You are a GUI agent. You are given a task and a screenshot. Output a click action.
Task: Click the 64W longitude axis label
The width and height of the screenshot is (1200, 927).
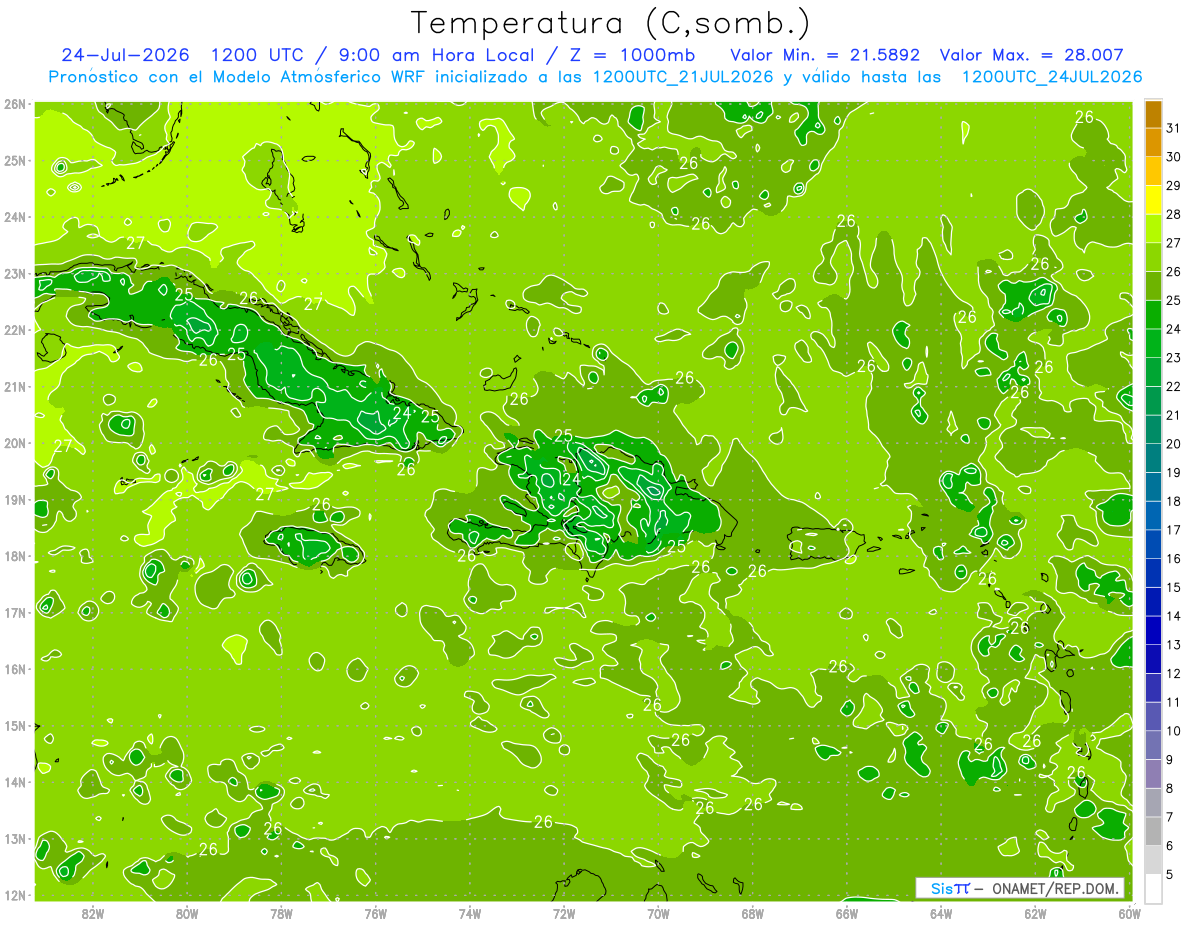(x=941, y=913)
